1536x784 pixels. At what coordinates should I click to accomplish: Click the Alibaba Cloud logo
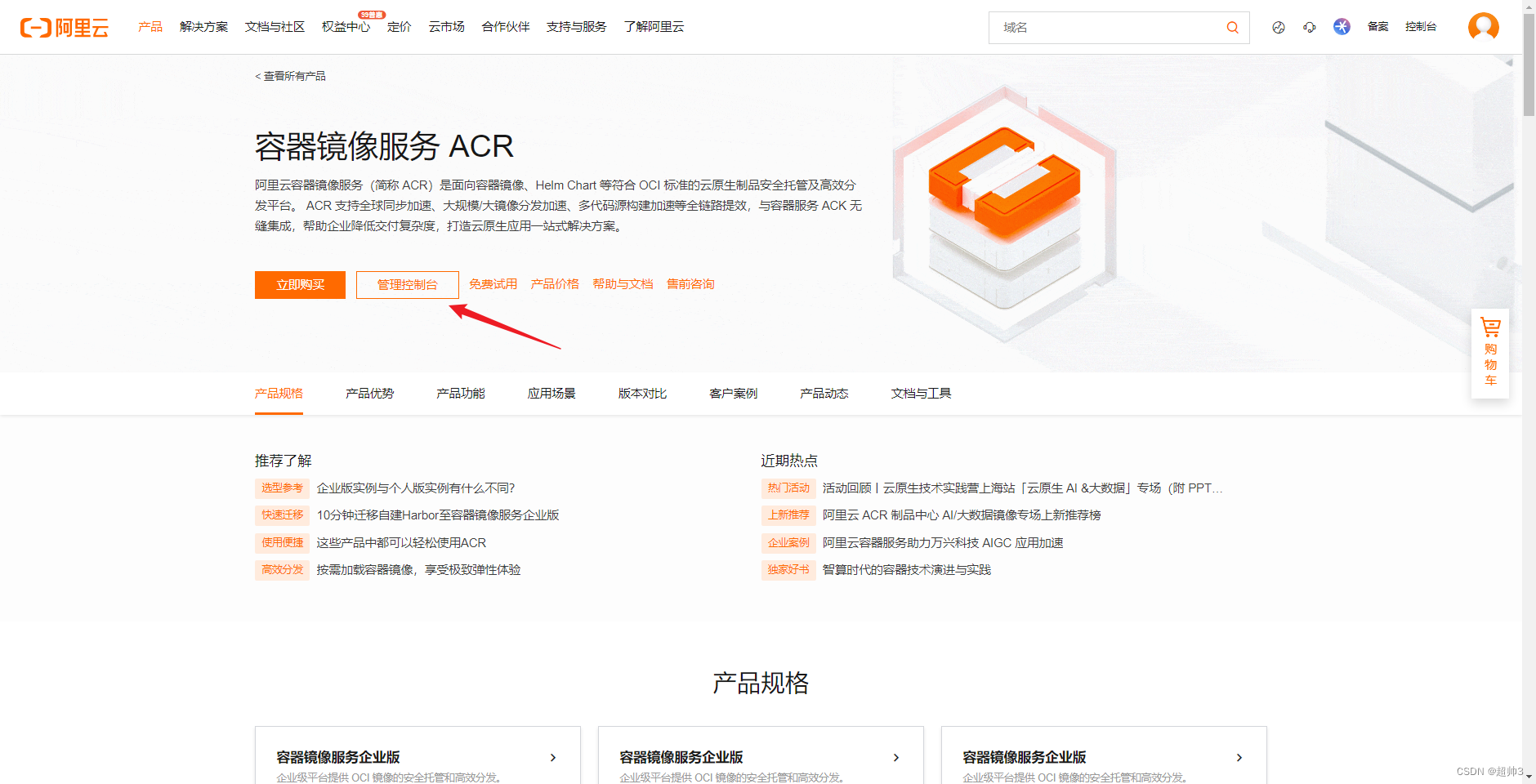click(x=65, y=28)
